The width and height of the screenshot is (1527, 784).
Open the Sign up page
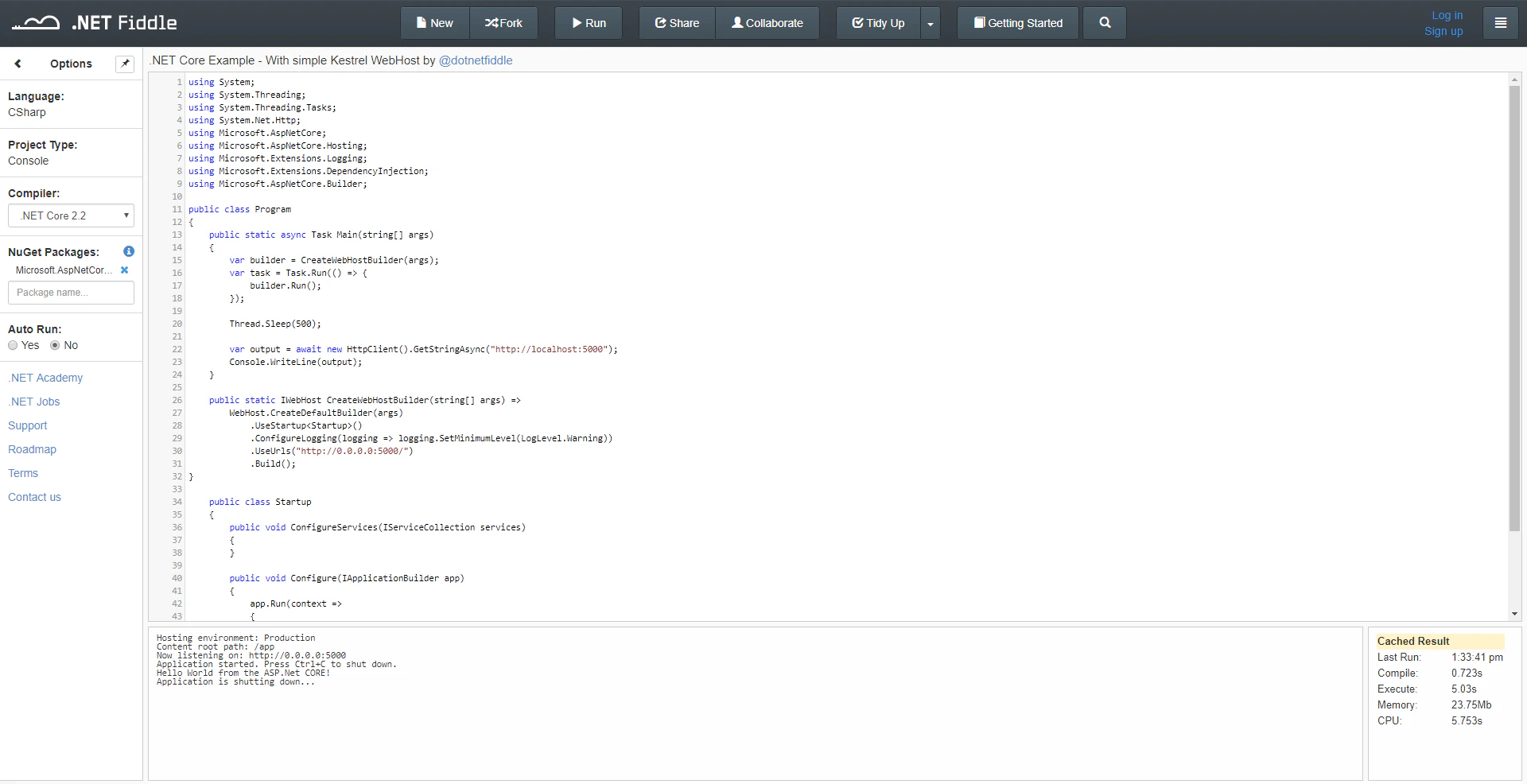1443,31
